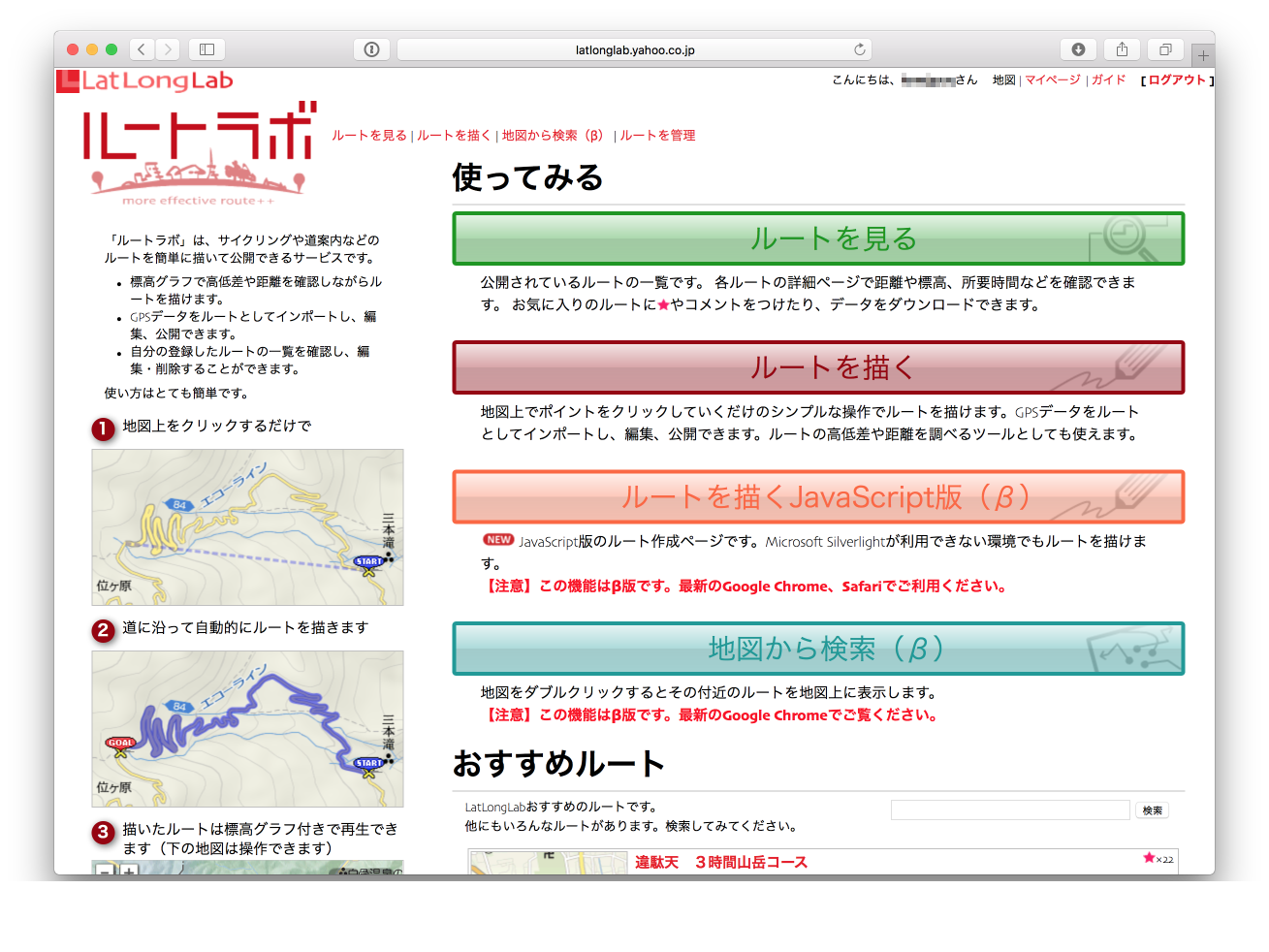The height and width of the screenshot is (952, 1269).
Task: Toggle the Safari sidebar icon
Action: (x=206, y=49)
